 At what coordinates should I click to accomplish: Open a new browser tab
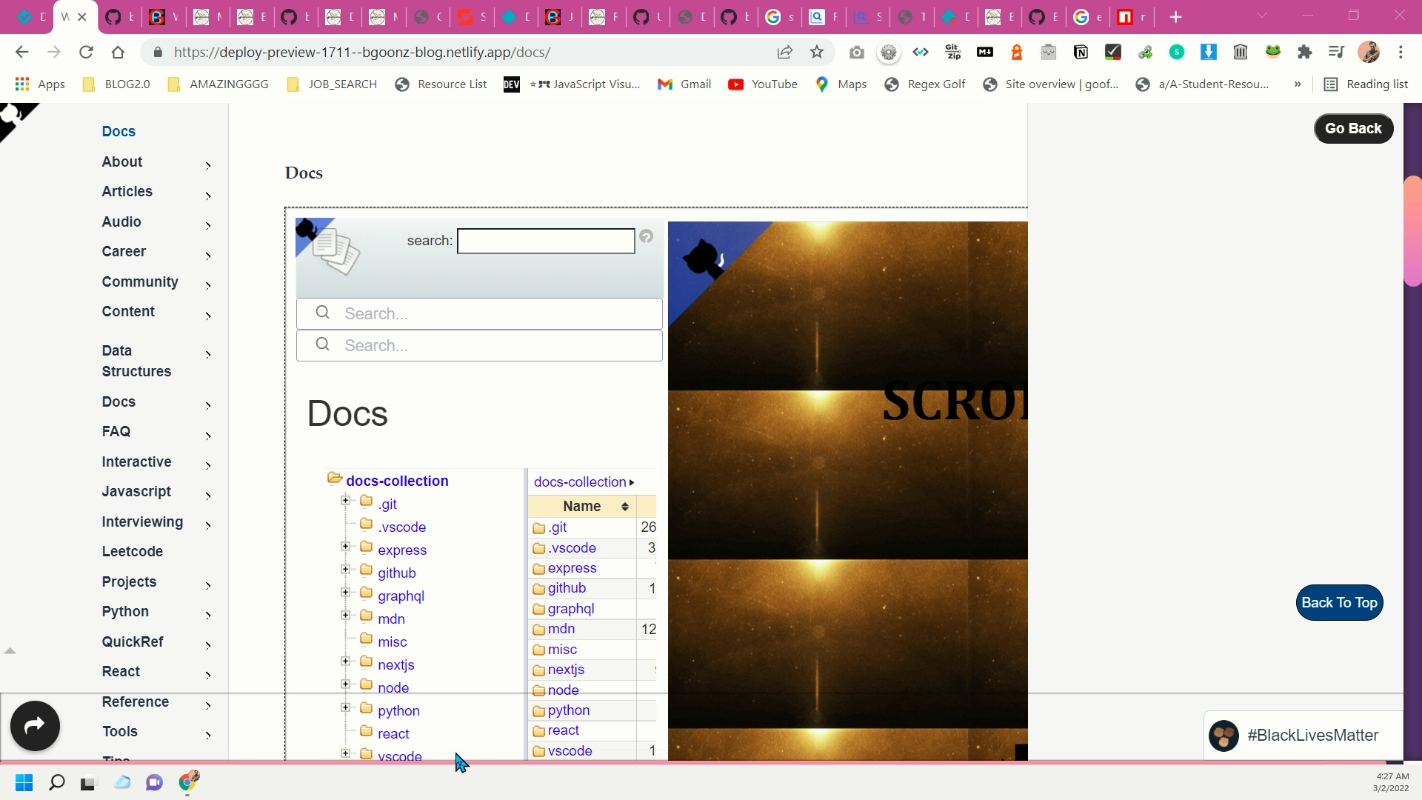click(1176, 17)
